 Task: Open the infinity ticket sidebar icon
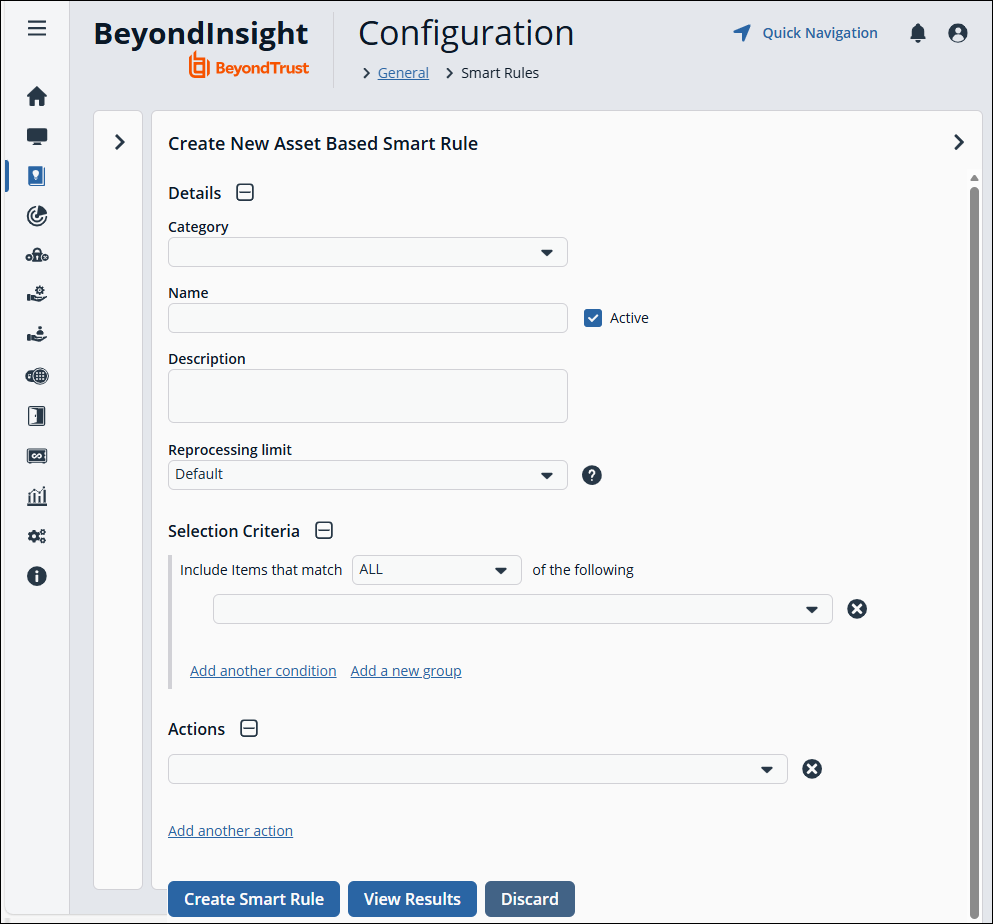pos(37,456)
